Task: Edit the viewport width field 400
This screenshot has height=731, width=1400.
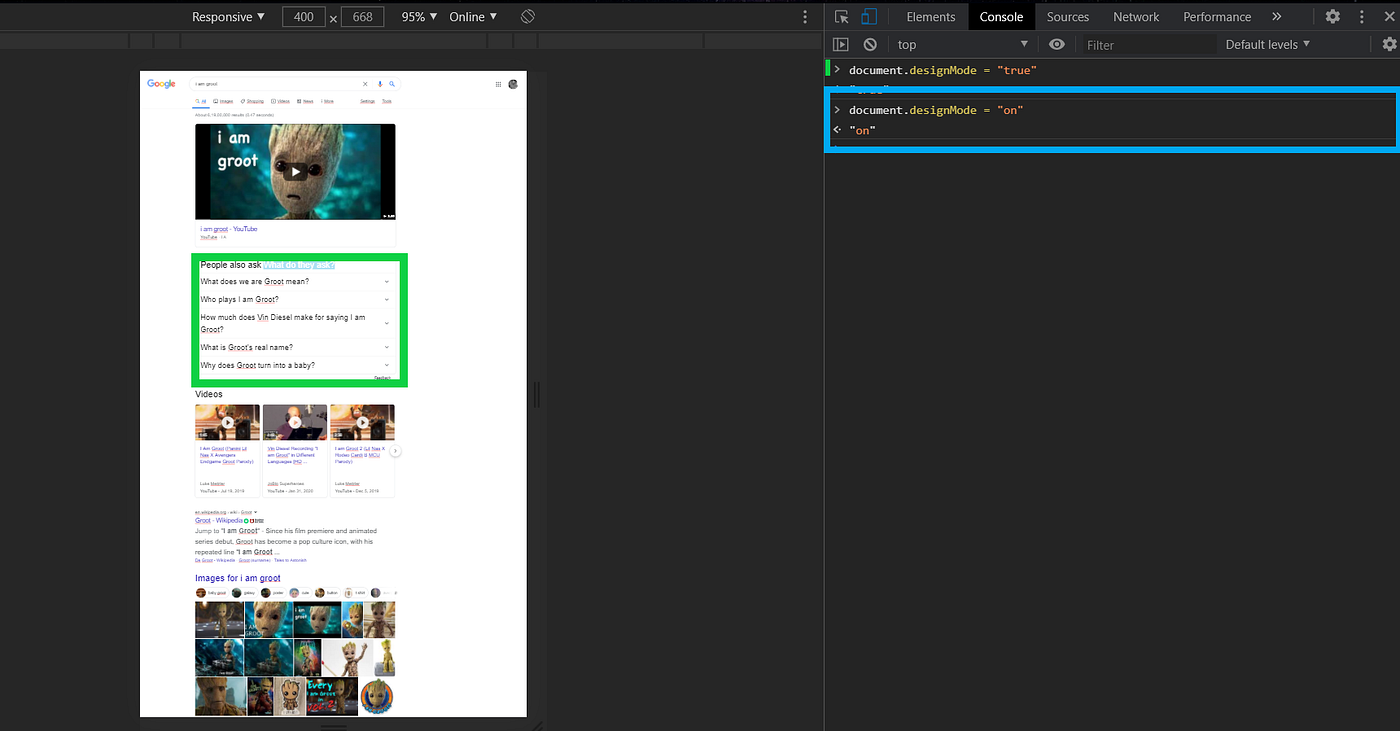Action: pyautogui.click(x=303, y=17)
